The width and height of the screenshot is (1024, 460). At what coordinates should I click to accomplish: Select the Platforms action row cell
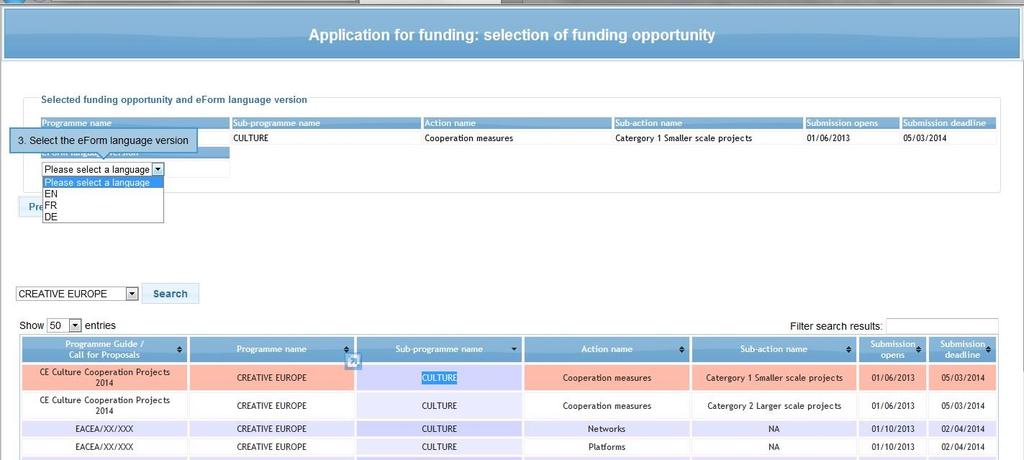pos(607,447)
